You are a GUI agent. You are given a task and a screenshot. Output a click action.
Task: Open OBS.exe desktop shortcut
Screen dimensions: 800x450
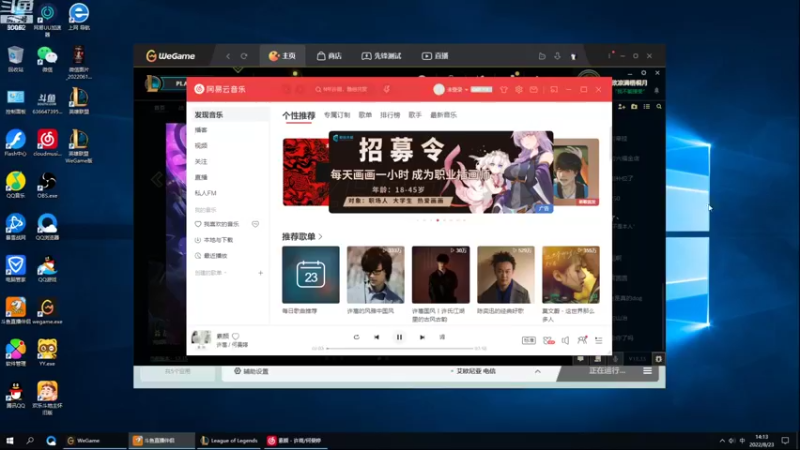click(47, 185)
